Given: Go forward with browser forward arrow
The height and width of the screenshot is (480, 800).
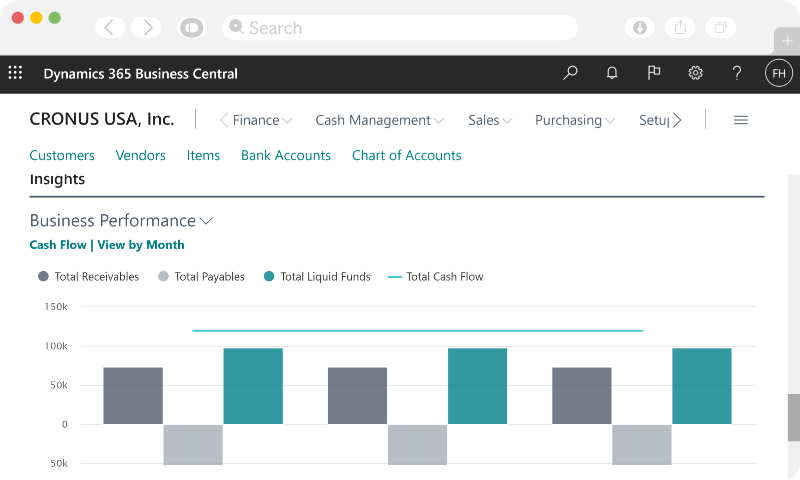Looking at the screenshot, I should coord(146,28).
